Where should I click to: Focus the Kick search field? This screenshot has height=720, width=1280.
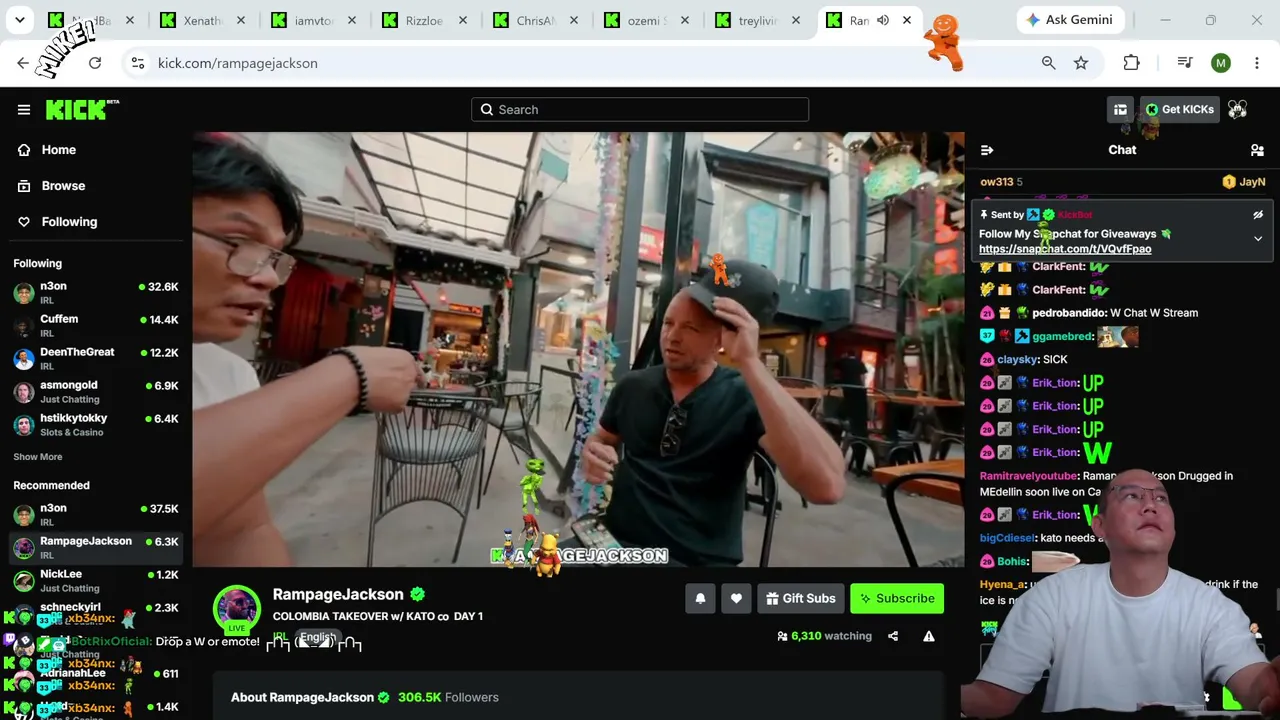640,110
